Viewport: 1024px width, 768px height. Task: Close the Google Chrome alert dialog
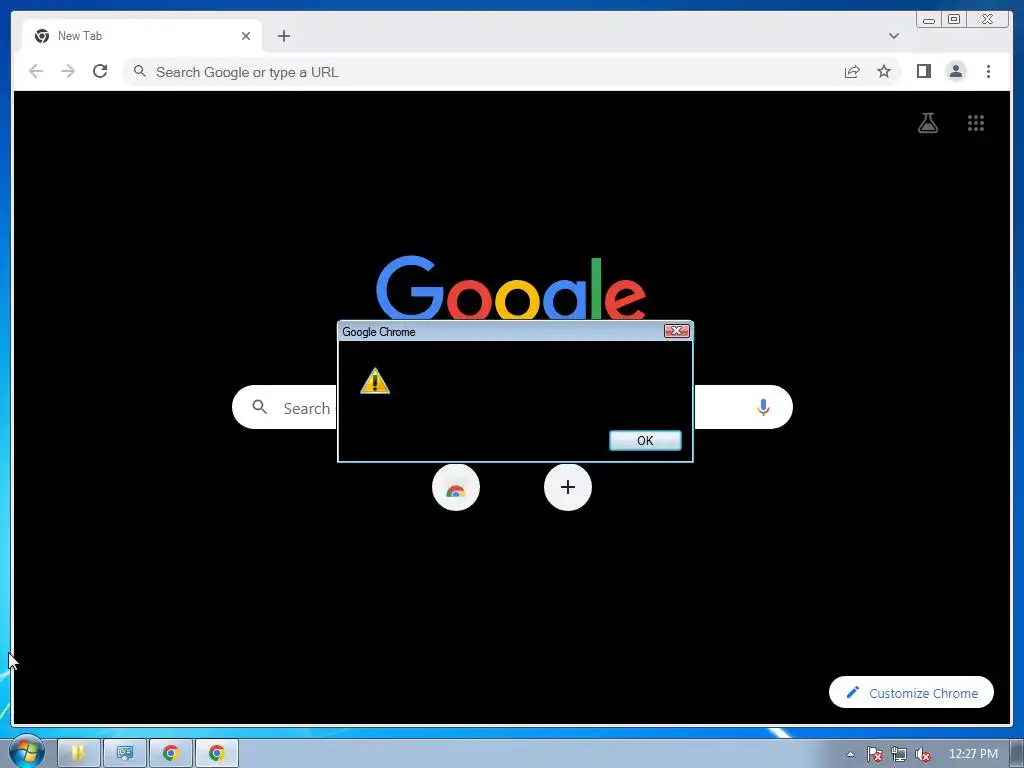(677, 331)
